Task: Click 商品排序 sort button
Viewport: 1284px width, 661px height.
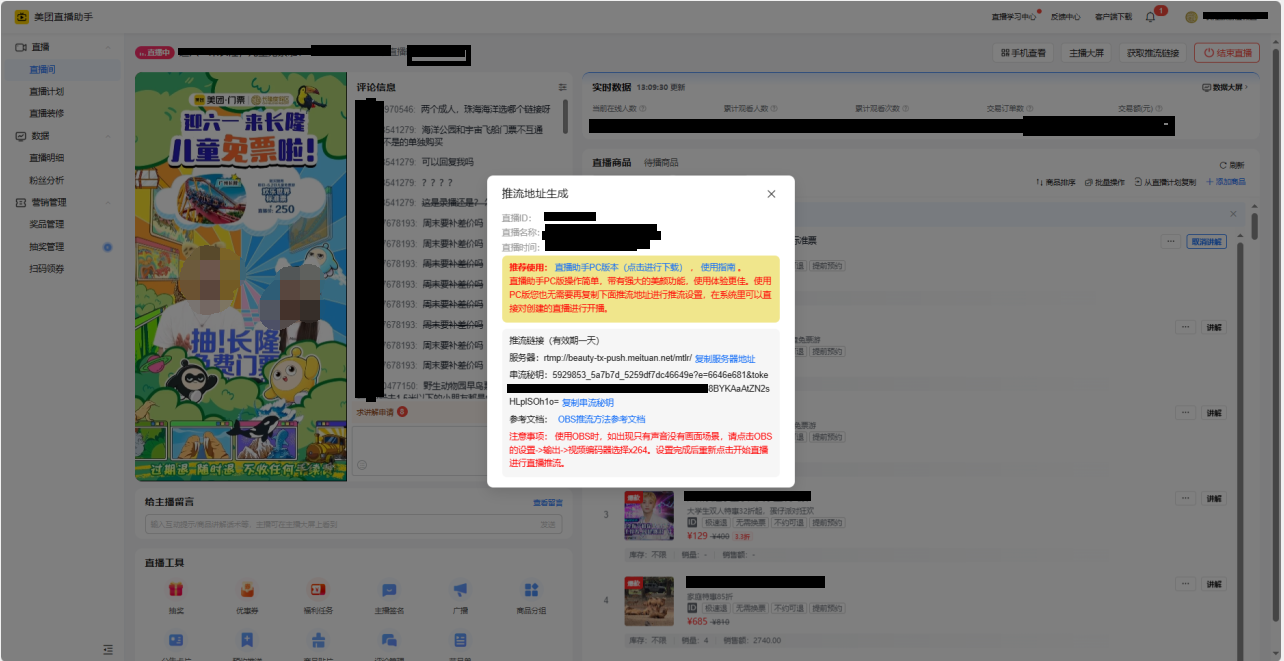Action: click(1056, 183)
